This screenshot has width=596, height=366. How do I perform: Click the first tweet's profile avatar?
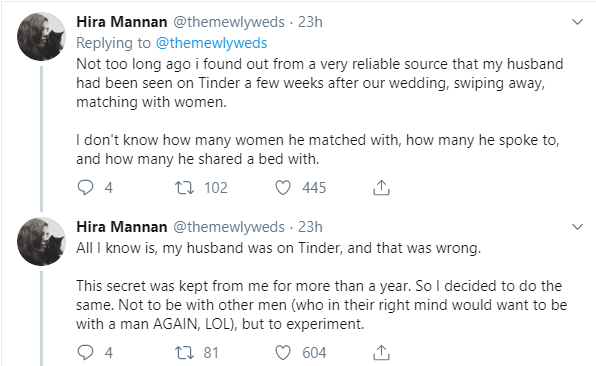tap(41, 36)
